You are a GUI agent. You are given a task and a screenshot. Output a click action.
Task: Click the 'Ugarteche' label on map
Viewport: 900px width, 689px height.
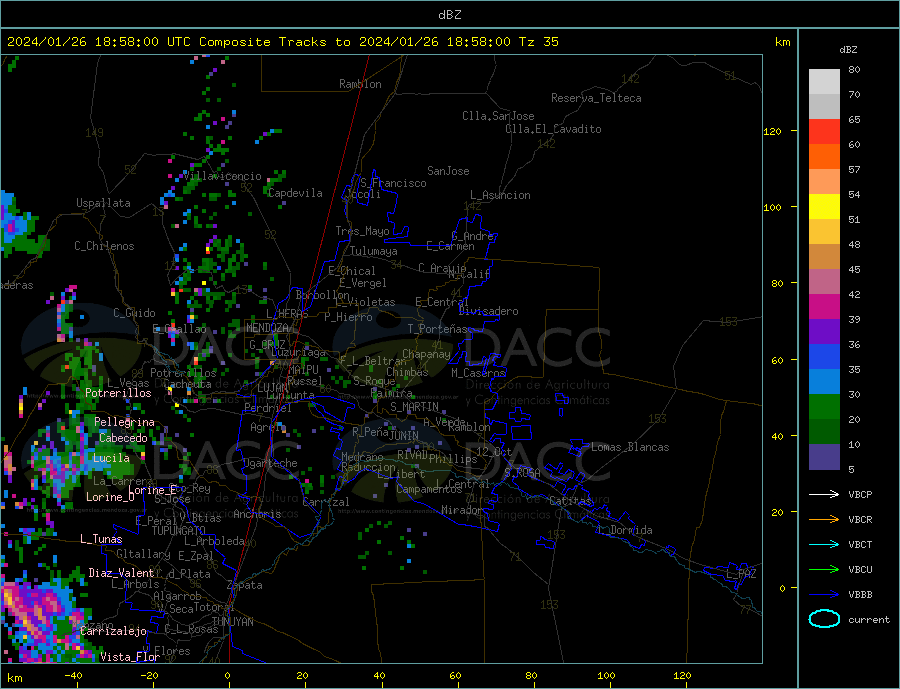click(x=270, y=463)
